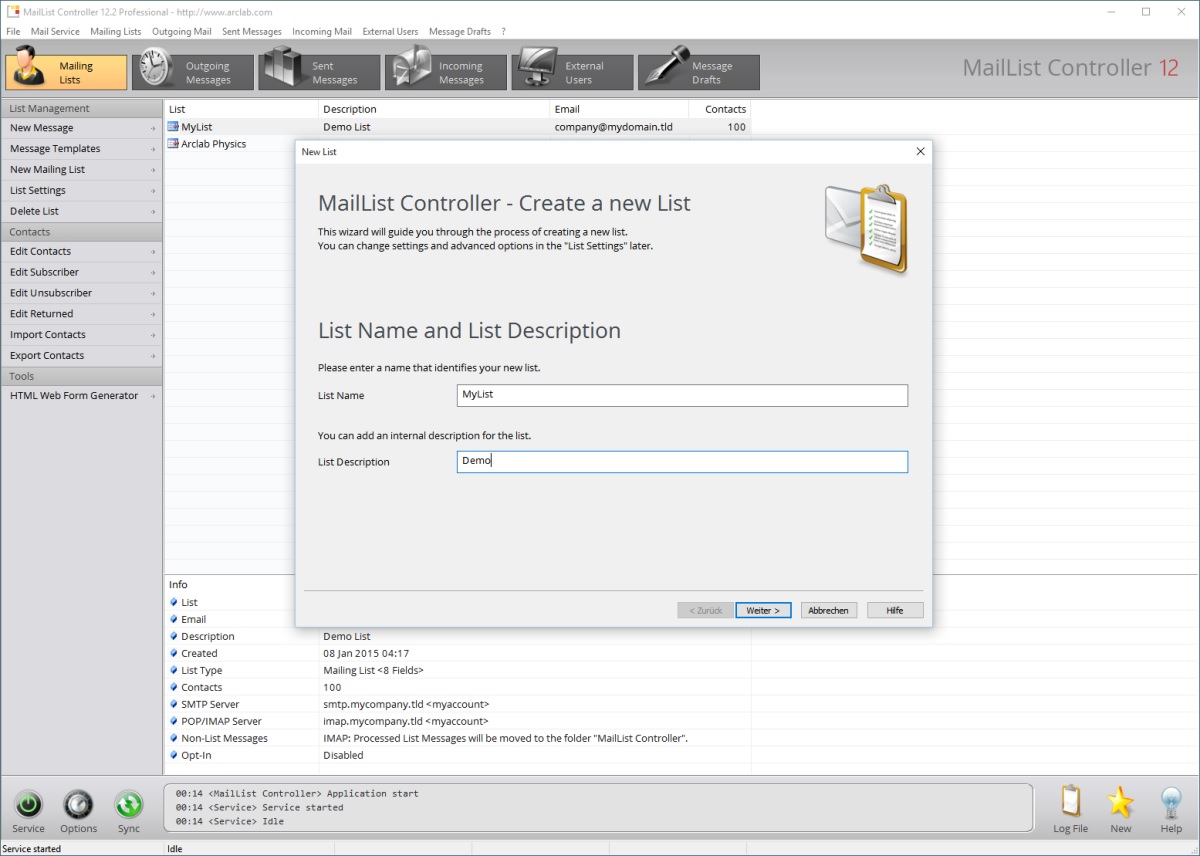Expand HTML Web Form Generator entry
Screen dimensions: 1200x856
coord(82,396)
